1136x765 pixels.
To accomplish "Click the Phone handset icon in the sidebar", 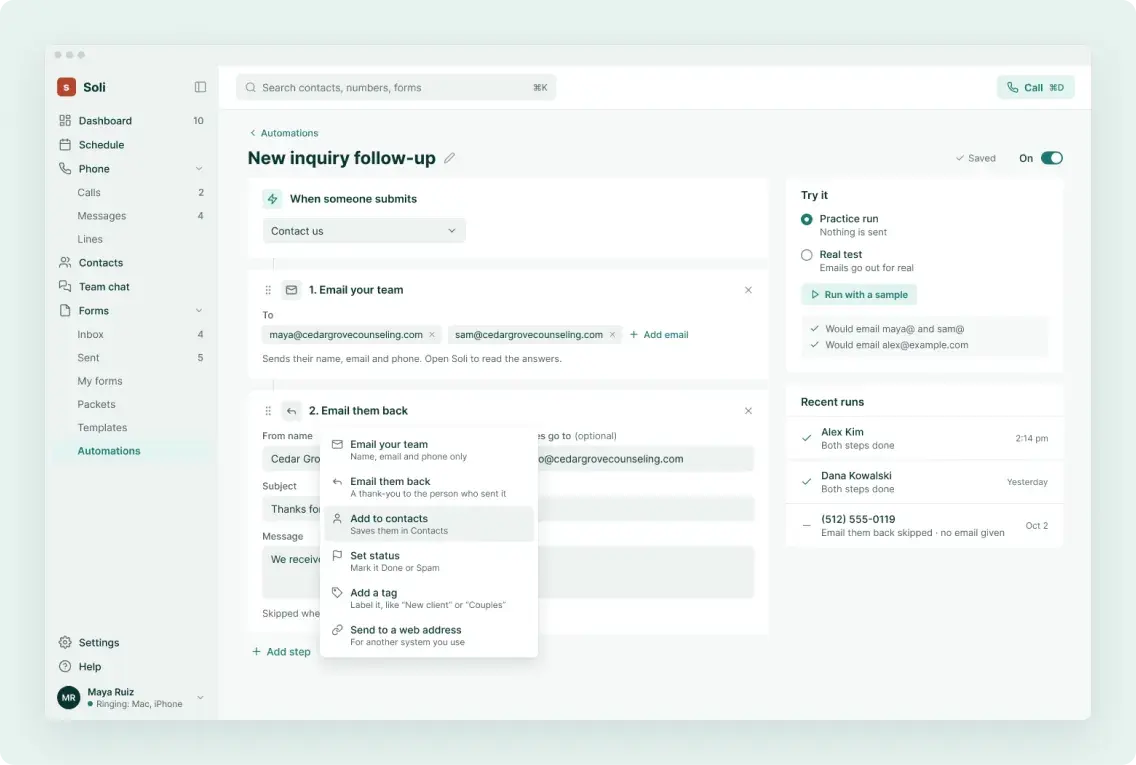I will 65,168.
